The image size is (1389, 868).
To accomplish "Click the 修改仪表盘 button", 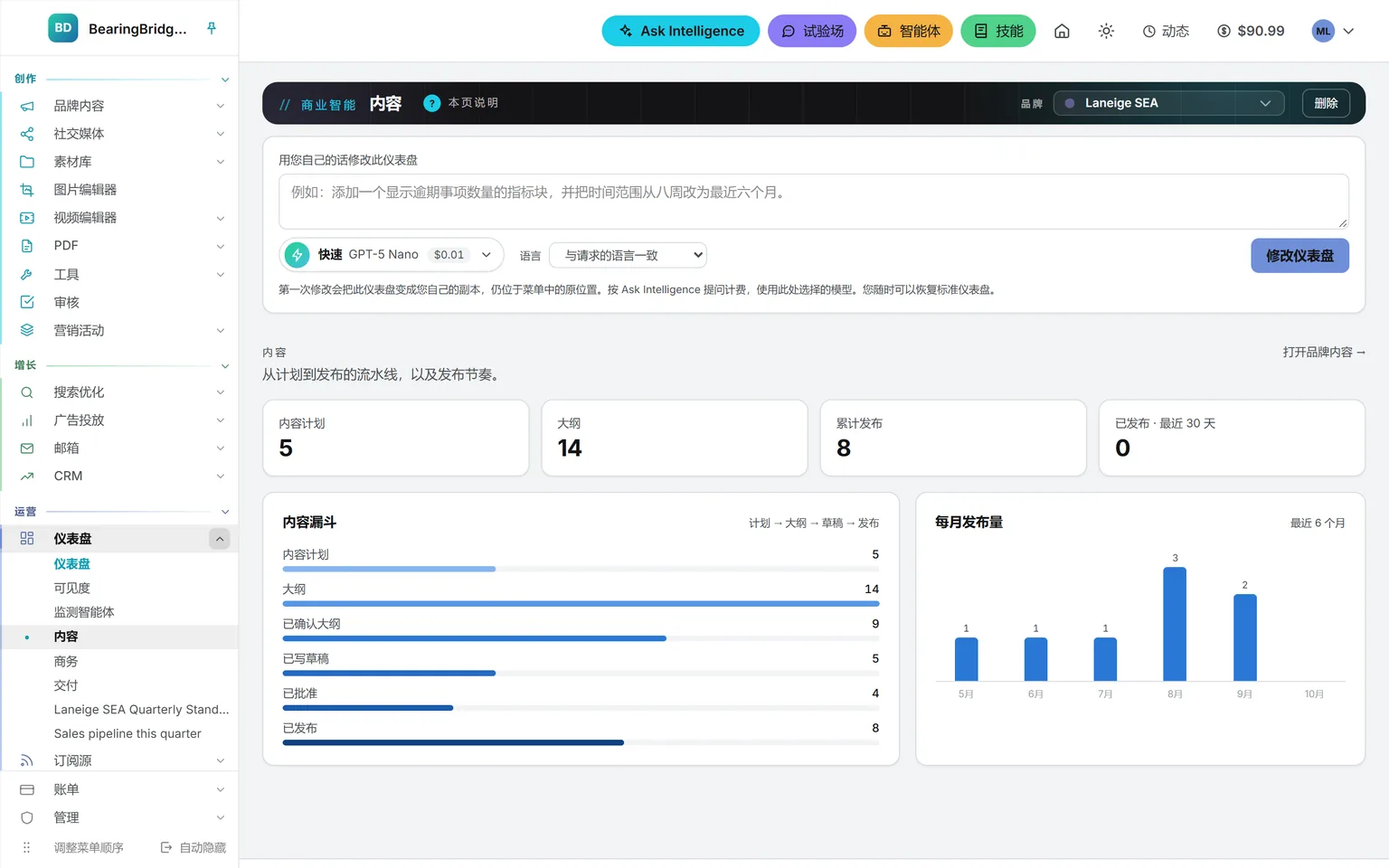I will coord(1299,256).
